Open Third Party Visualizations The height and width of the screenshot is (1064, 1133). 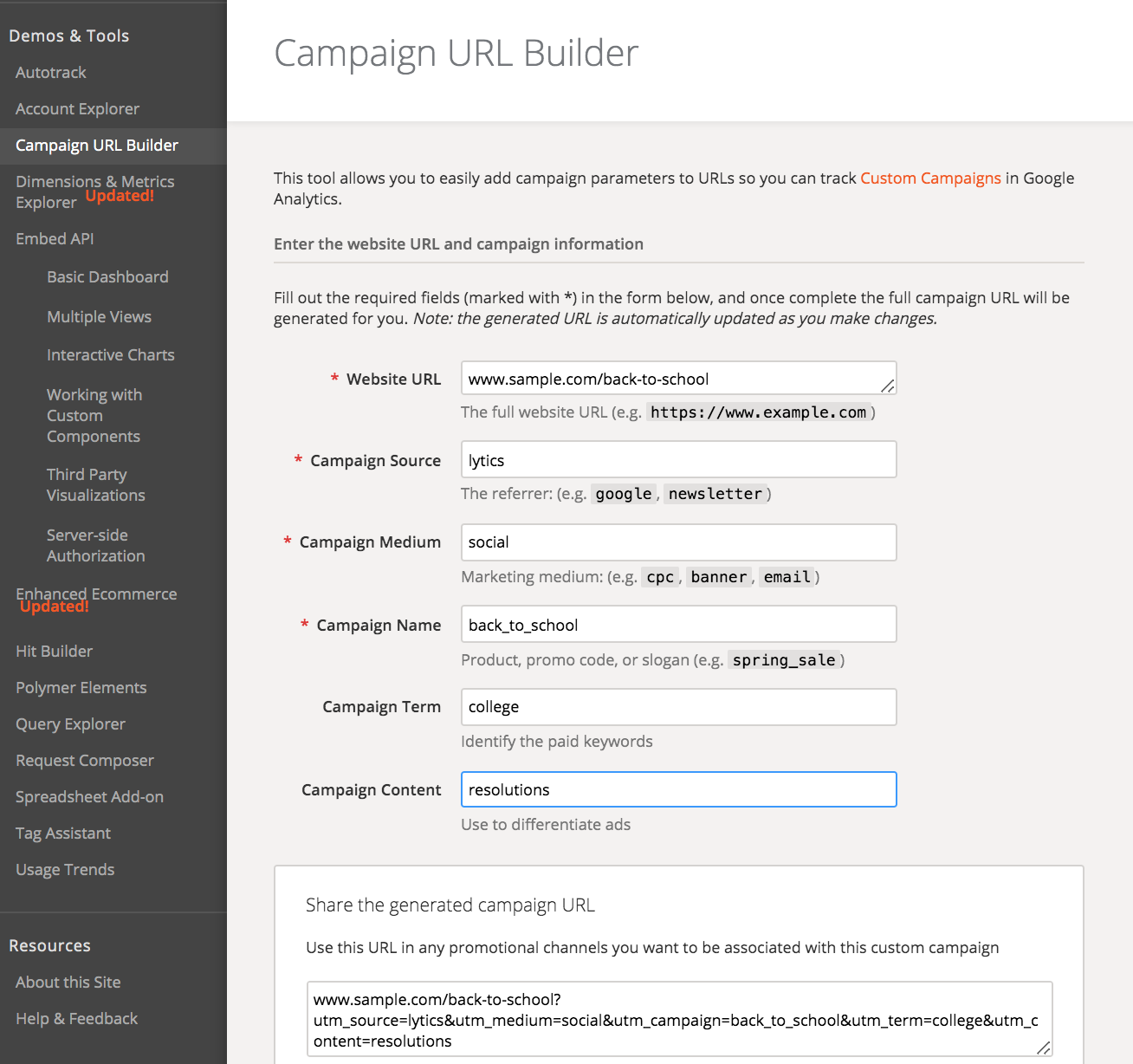pyautogui.click(x=95, y=485)
